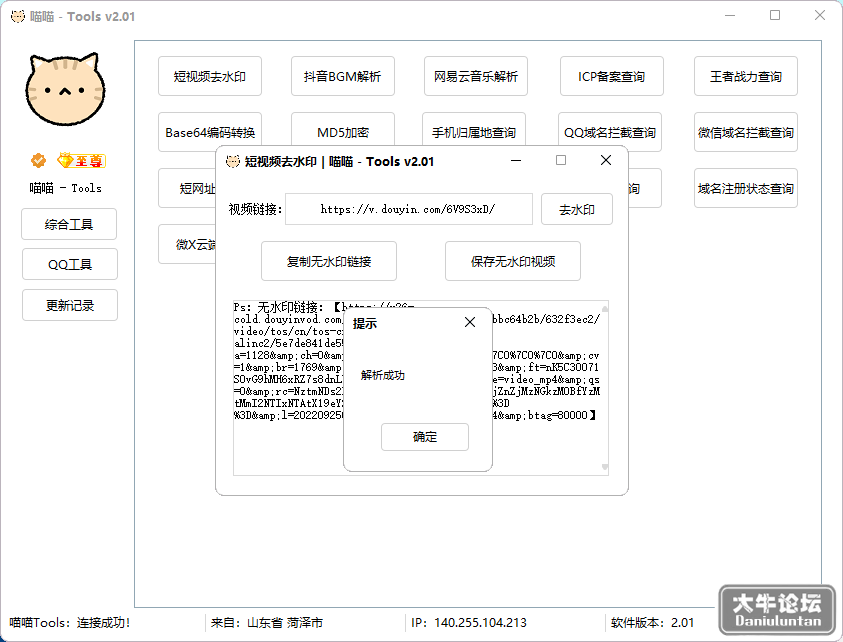Open the ICP备案查询 tool

(612, 76)
